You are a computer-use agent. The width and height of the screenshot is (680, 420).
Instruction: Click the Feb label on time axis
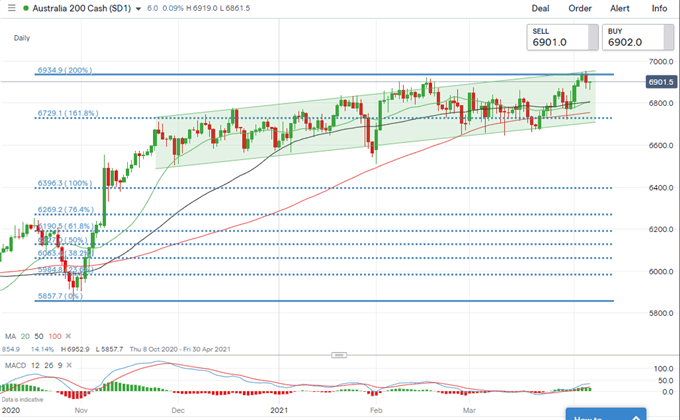pyautogui.click(x=376, y=410)
